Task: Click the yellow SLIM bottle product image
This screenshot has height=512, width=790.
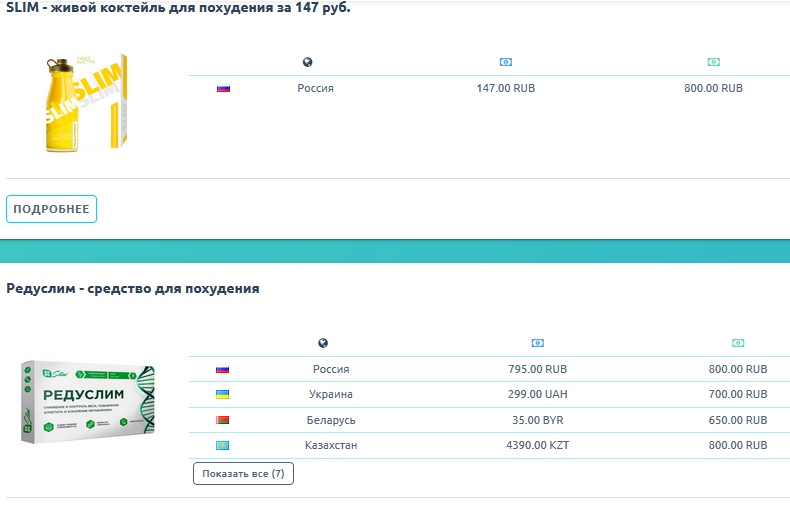Action: 87,103
